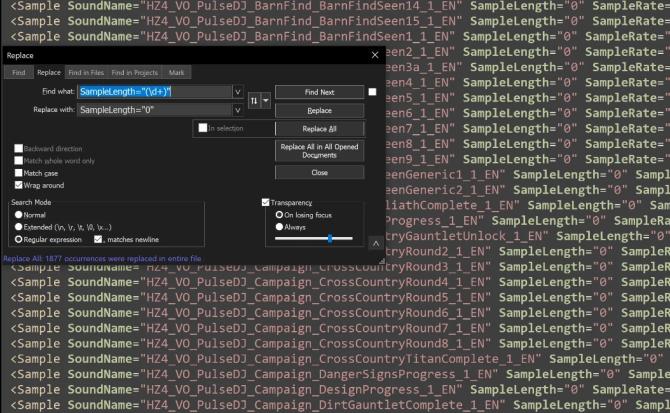Enable the Match case checkbox

(x=19, y=173)
